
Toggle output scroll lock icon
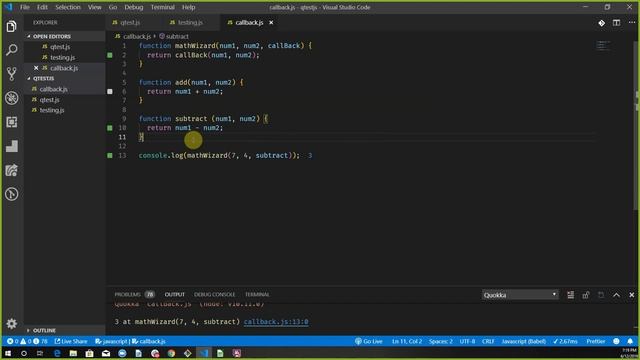pos(586,295)
